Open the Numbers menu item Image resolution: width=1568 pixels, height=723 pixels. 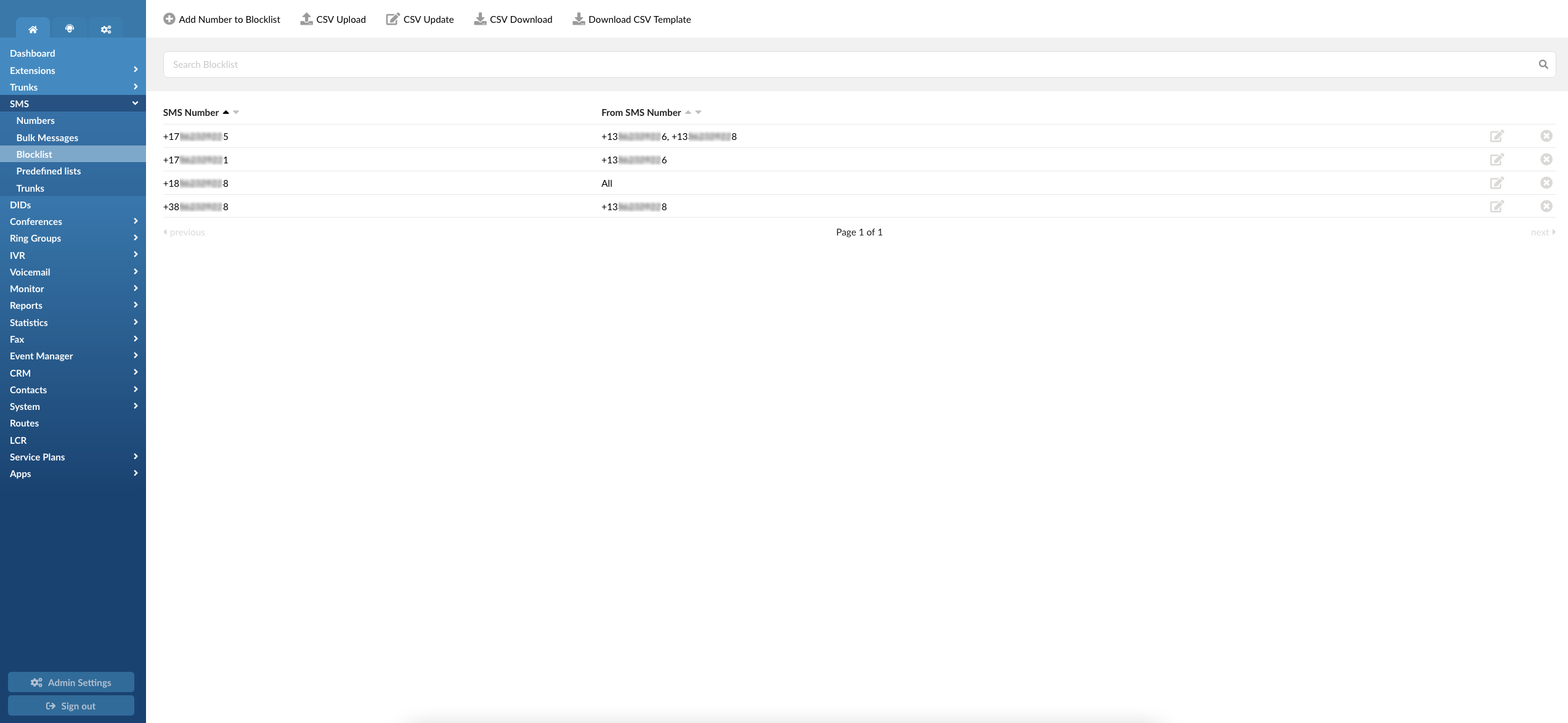(x=35, y=120)
